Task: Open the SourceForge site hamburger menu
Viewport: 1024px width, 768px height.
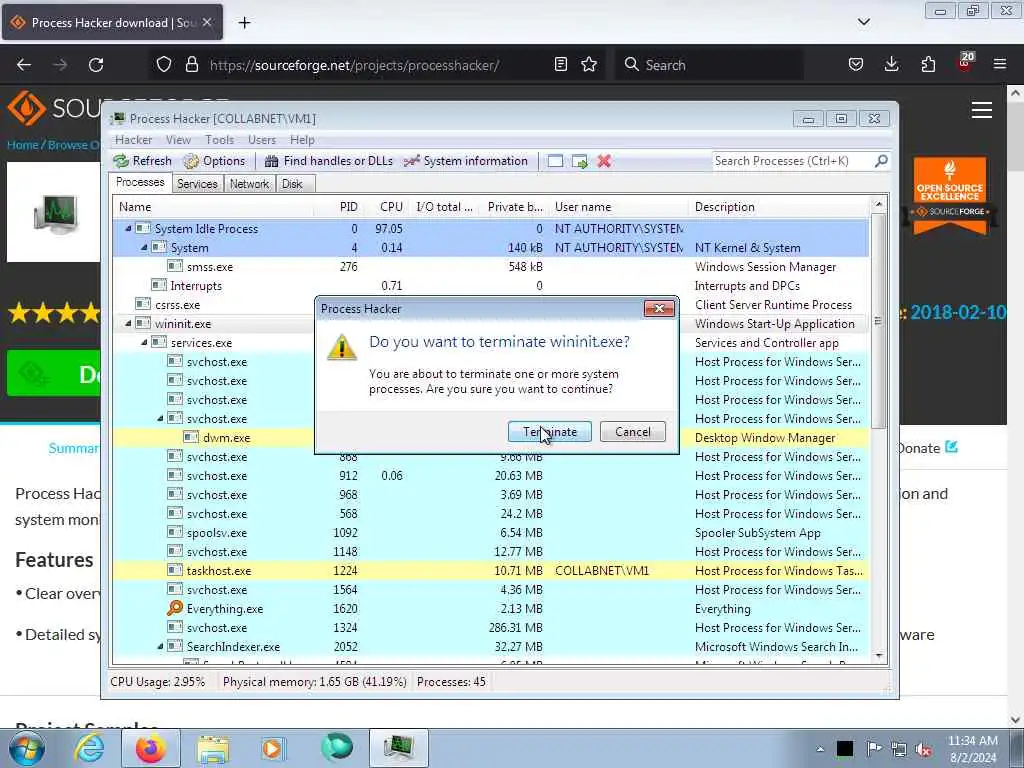Action: [x=982, y=110]
